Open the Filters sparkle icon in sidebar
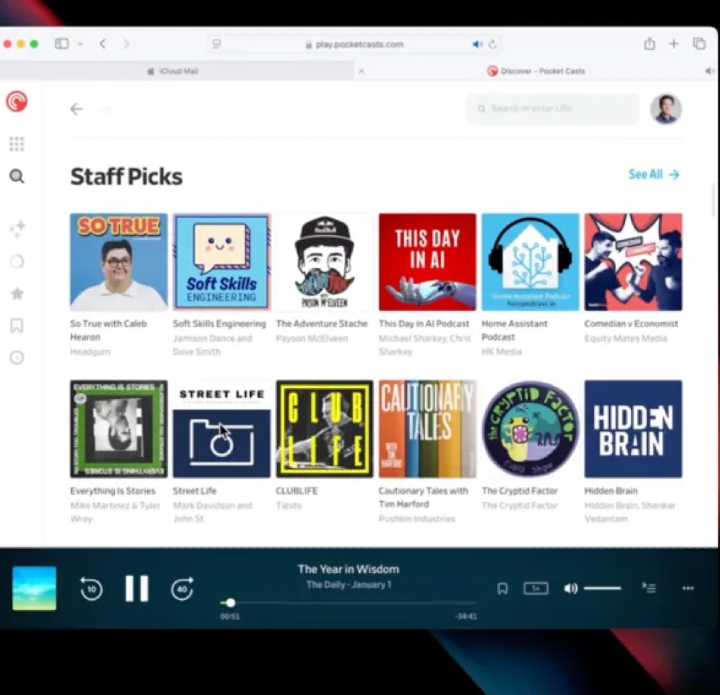Screen dimensions: 720x695 pyautogui.click(x=17, y=229)
